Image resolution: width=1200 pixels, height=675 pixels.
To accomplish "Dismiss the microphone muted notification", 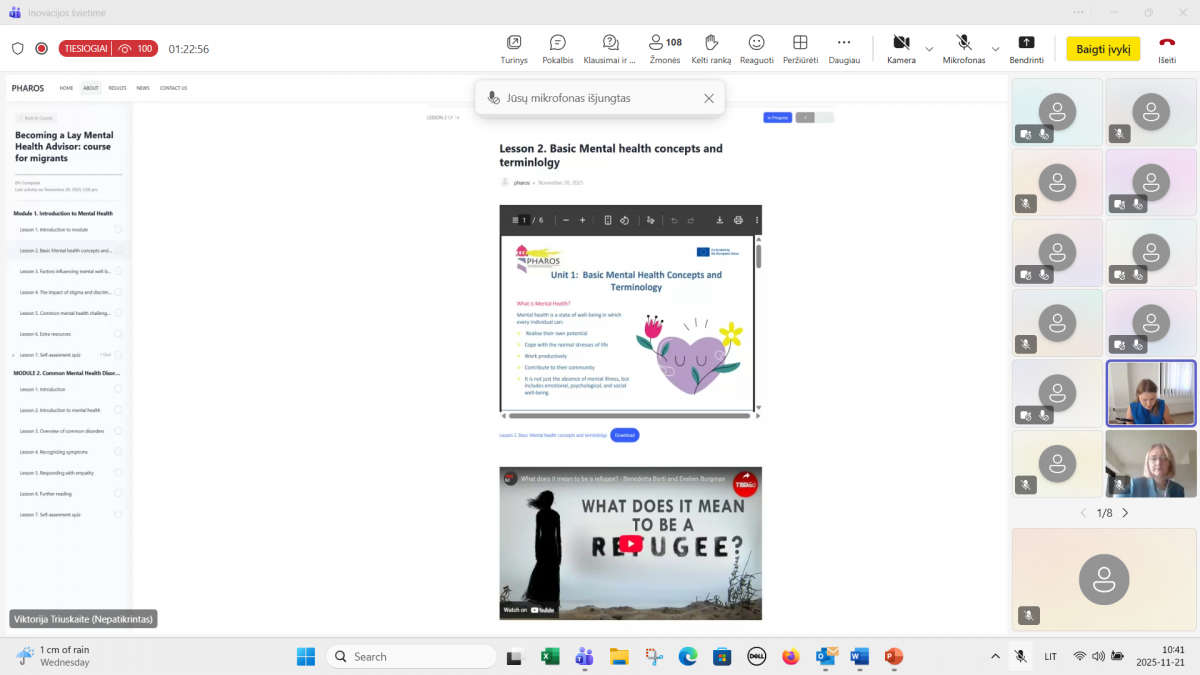I will [x=709, y=98].
